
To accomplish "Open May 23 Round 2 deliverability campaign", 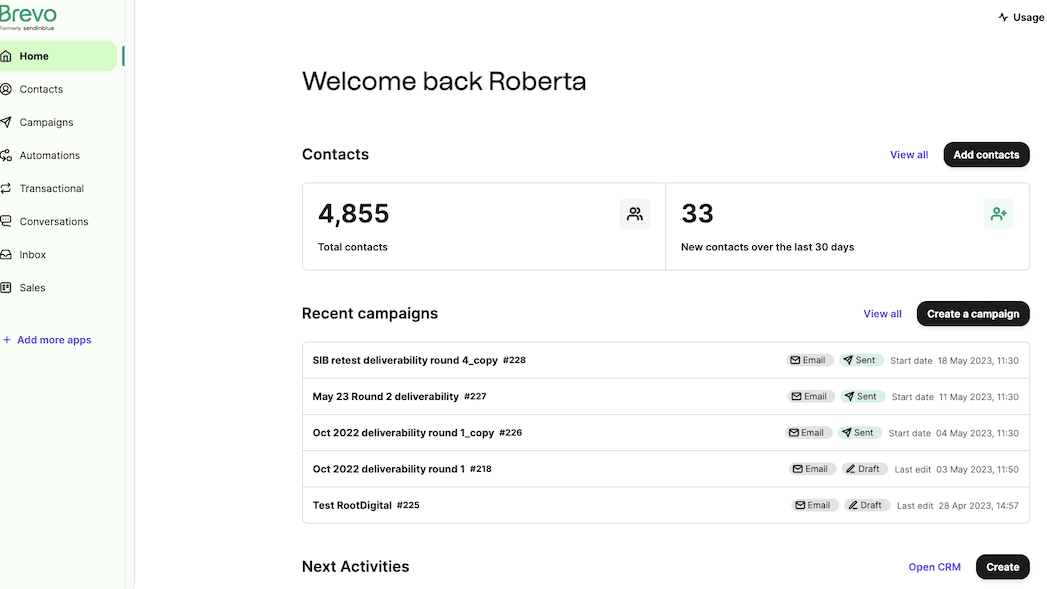I will pos(385,396).
